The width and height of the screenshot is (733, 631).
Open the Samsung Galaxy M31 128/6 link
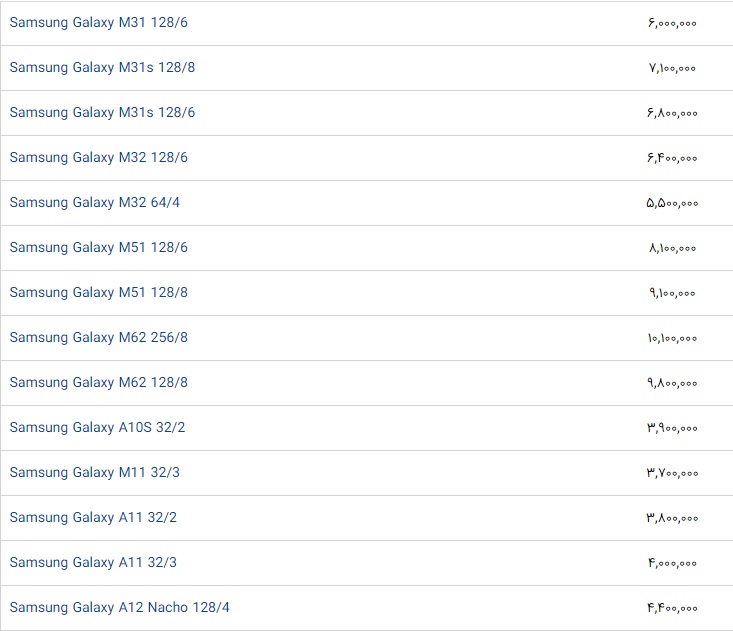point(99,22)
